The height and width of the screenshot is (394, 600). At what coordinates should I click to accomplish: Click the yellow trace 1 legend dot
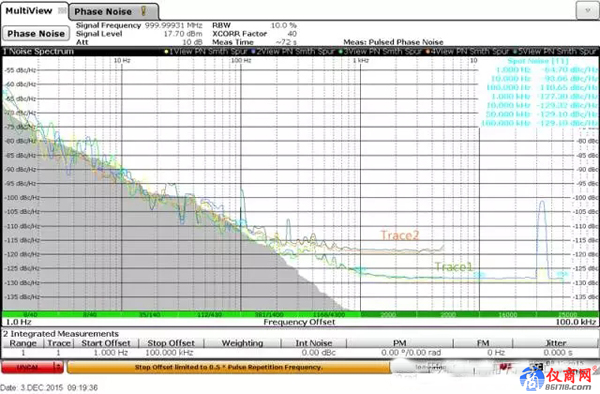tap(166, 52)
